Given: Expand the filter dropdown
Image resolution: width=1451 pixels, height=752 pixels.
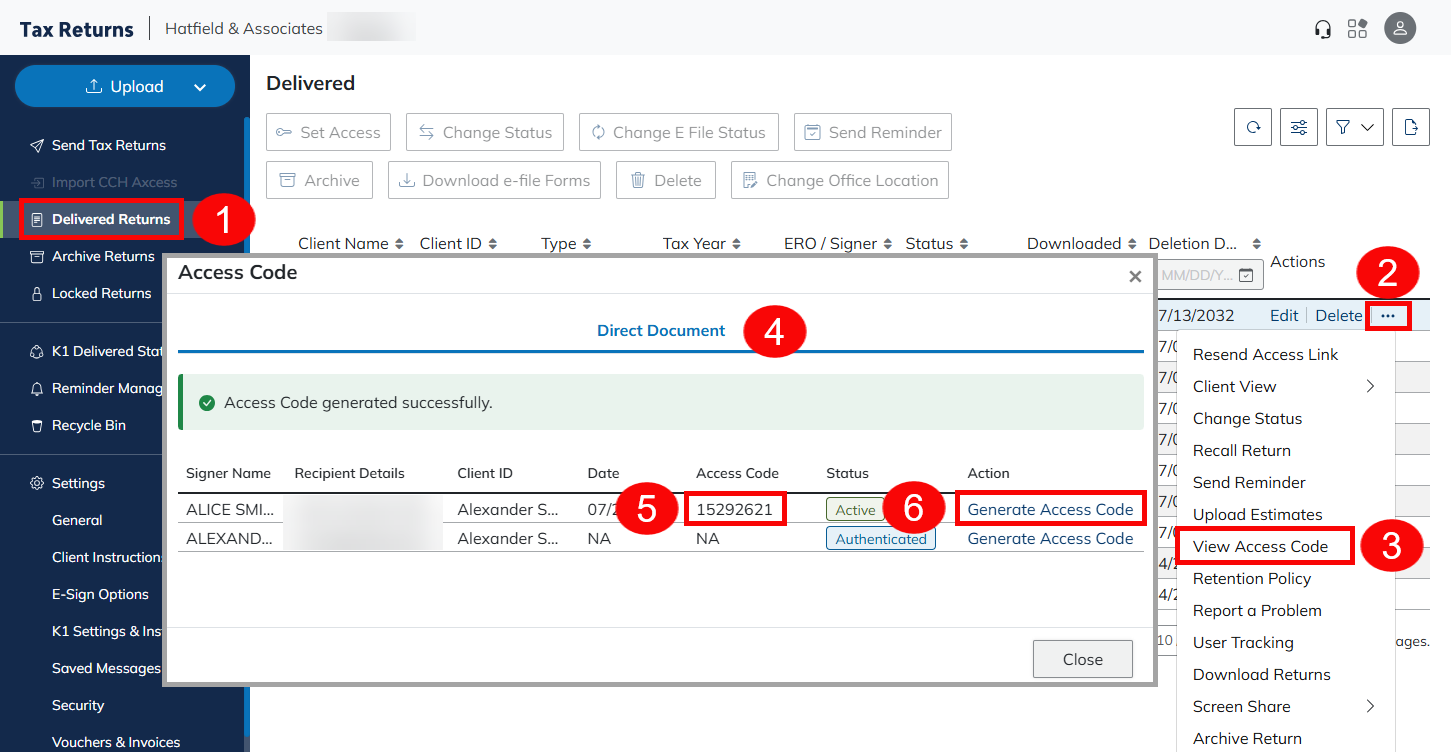Looking at the screenshot, I should pos(1354,127).
